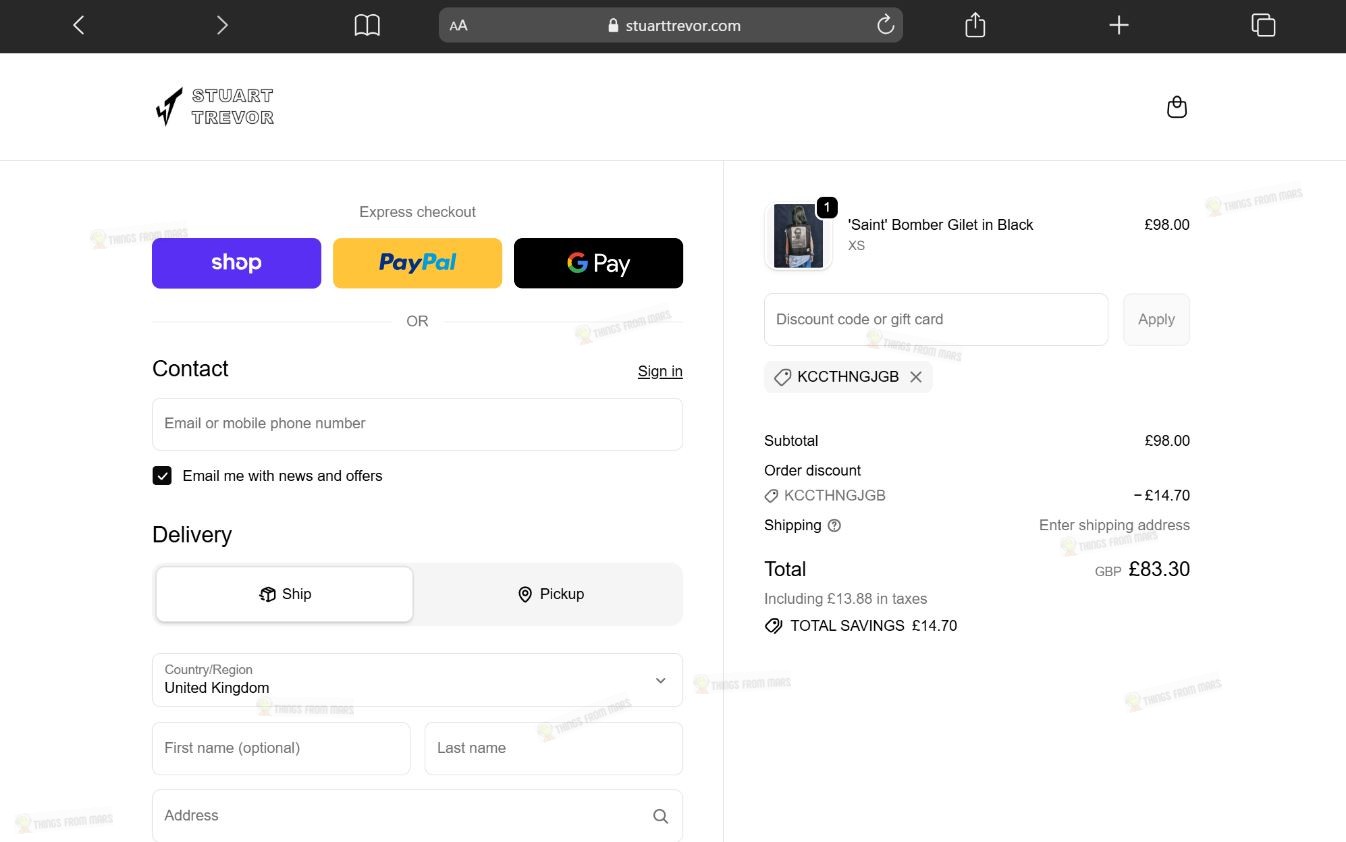Select the Ship delivery option
Image resolution: width=1346 pixels, height=842 pixels.
click(284, 594)
